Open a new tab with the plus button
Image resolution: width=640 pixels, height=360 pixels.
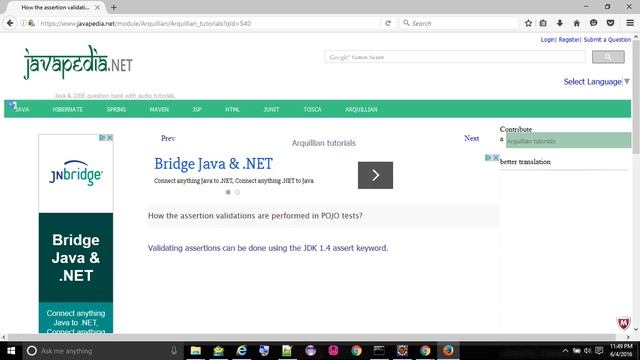coord(113,7)
